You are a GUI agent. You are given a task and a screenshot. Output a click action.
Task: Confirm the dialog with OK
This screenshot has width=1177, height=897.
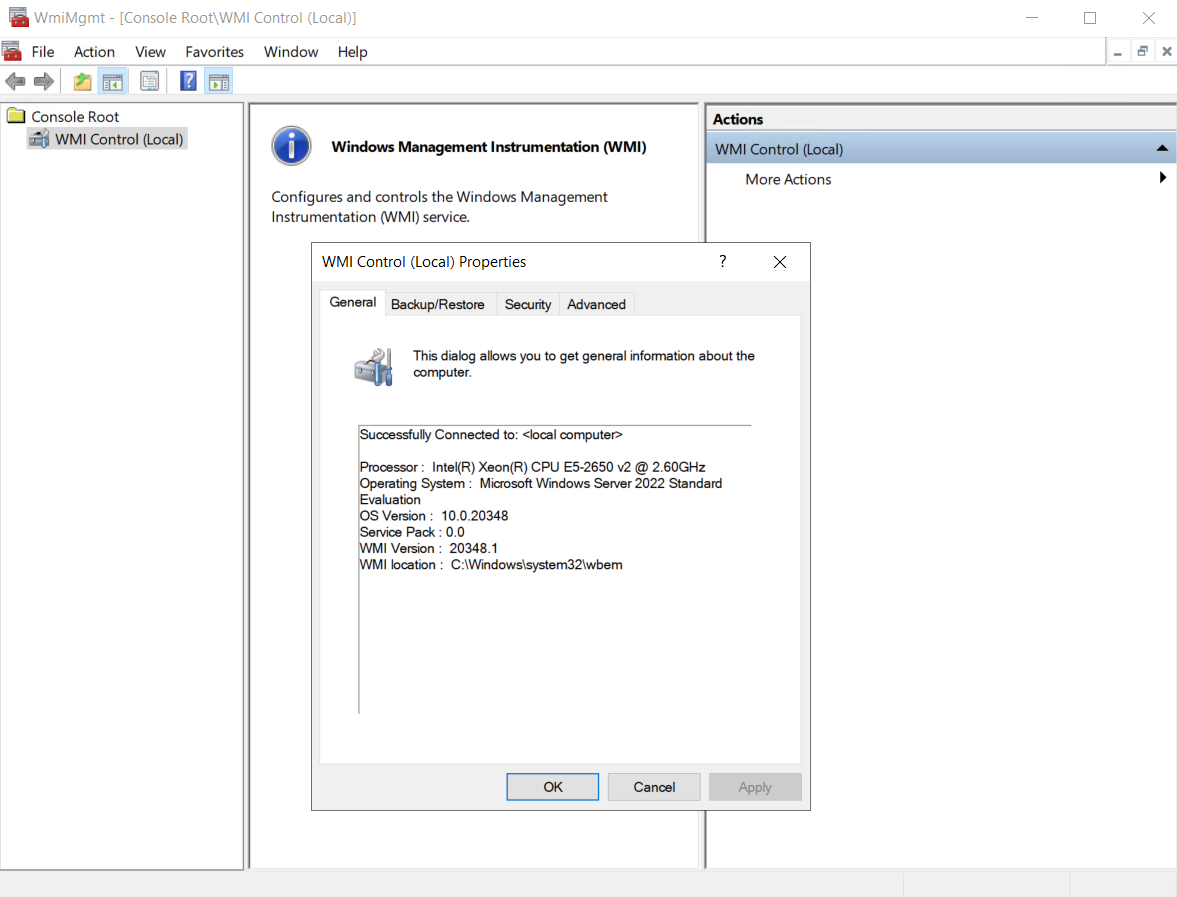coord(552,787)
